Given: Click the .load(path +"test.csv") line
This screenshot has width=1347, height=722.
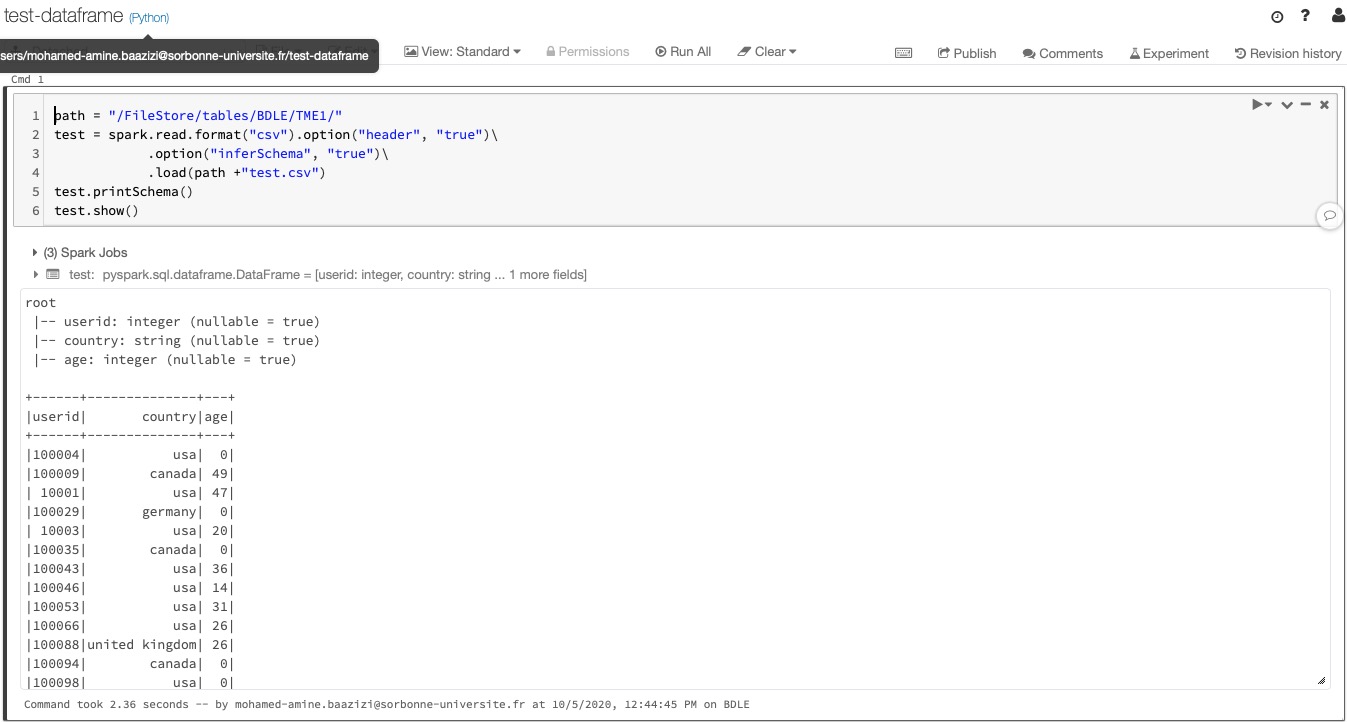Looking at the screenshot, I should 237,173.
